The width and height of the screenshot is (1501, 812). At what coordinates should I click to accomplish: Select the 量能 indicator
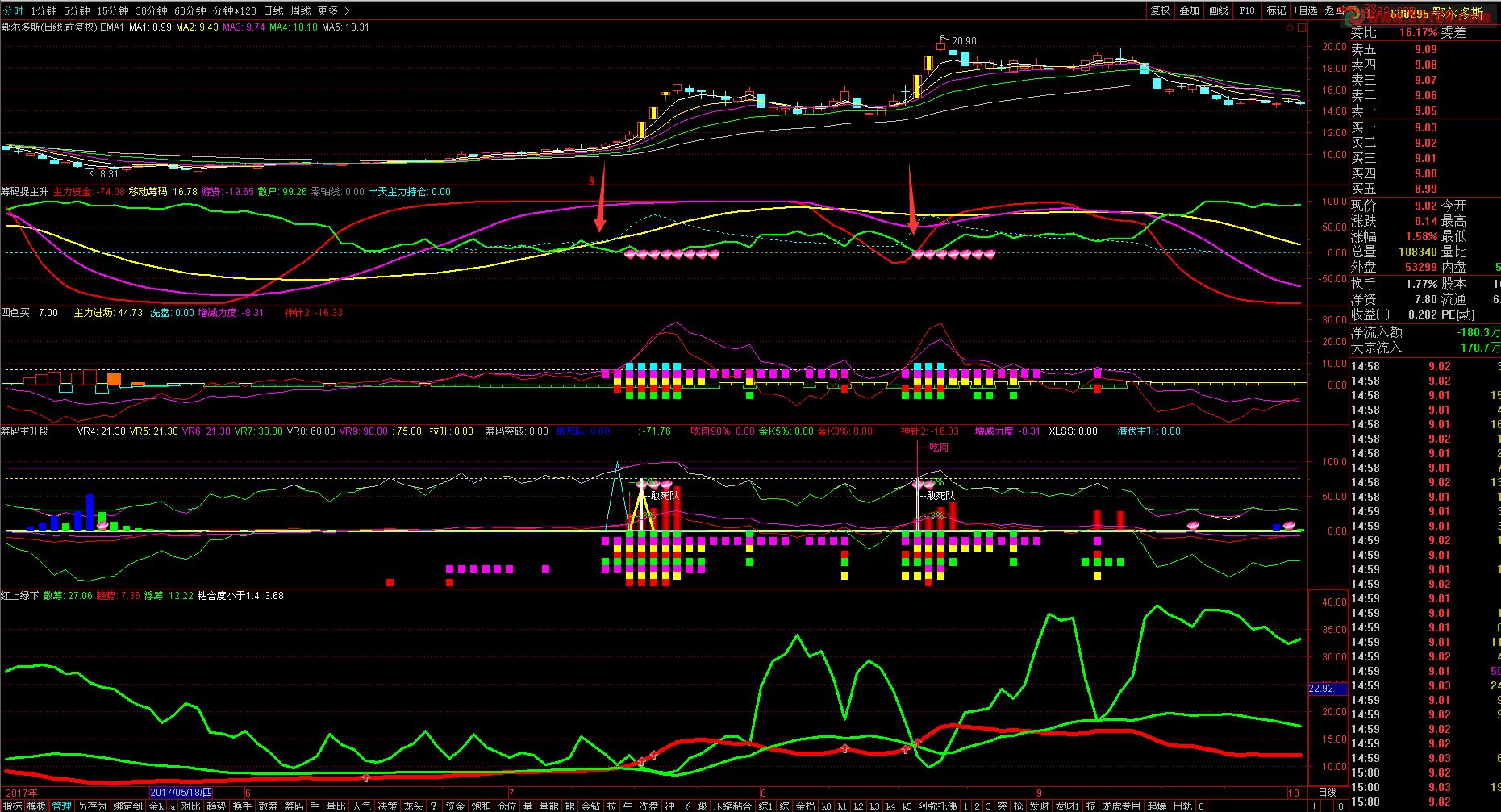[x=548, y=806]
